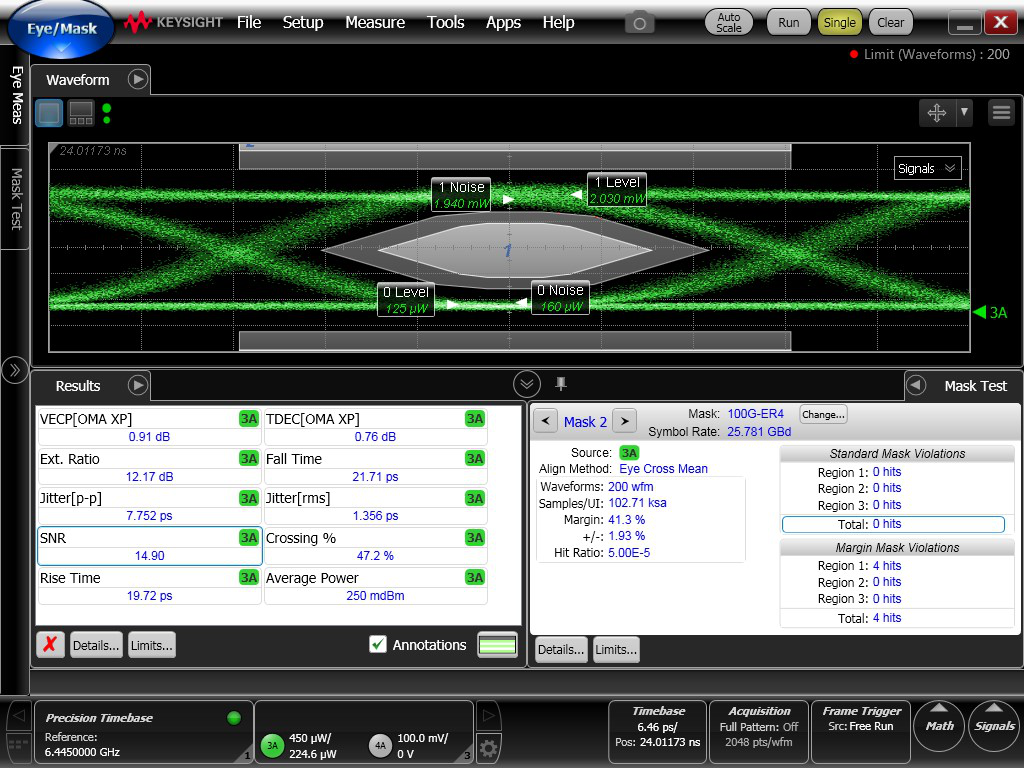Image resolution: width=1024 pixels, height=768 pixels.
Task: Click the camera screenshot icon
Action: click(639, 22)
